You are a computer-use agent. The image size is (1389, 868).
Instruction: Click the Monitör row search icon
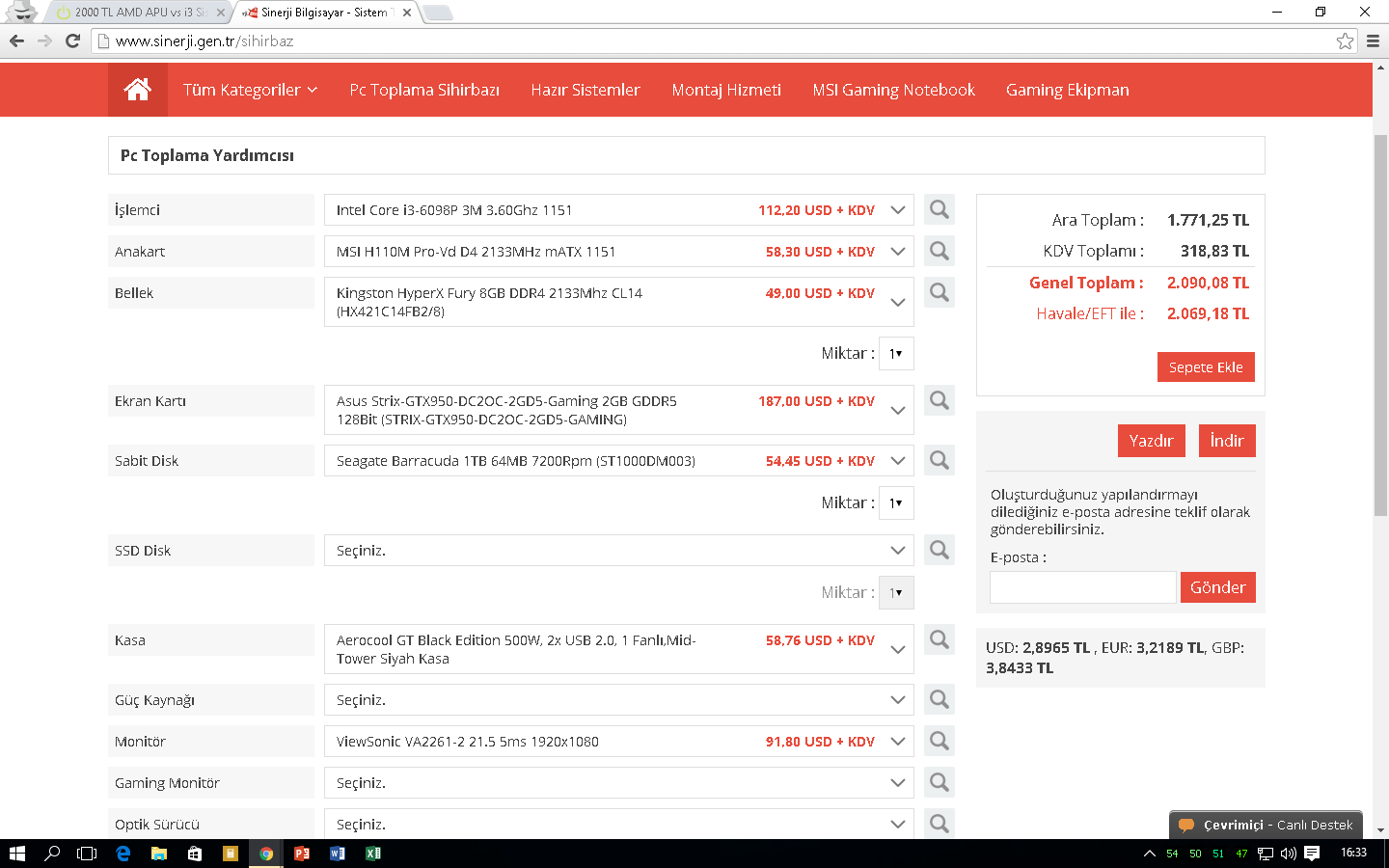(940, 741)
